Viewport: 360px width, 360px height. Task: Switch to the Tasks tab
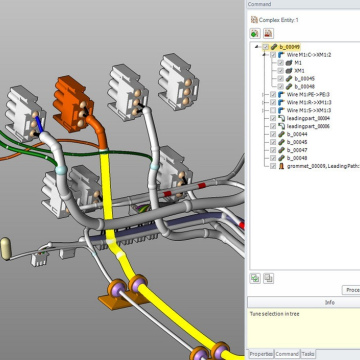pos(308,354)
